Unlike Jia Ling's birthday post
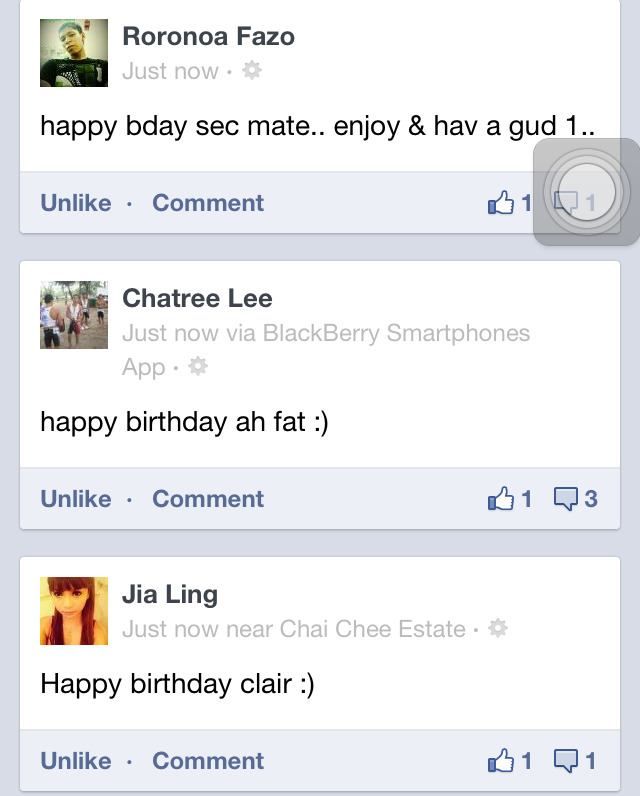 coord(76,761)
